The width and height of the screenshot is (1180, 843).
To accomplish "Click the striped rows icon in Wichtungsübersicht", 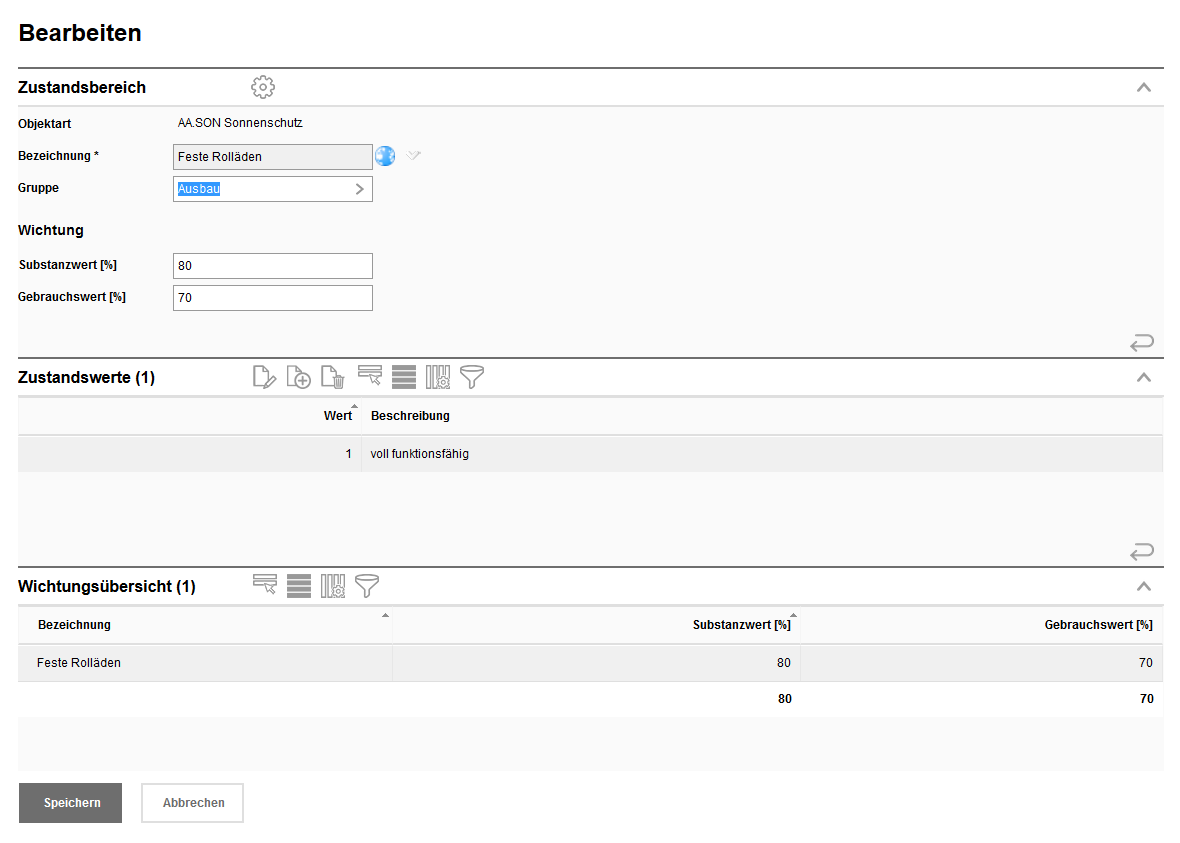I will [299, 586].
